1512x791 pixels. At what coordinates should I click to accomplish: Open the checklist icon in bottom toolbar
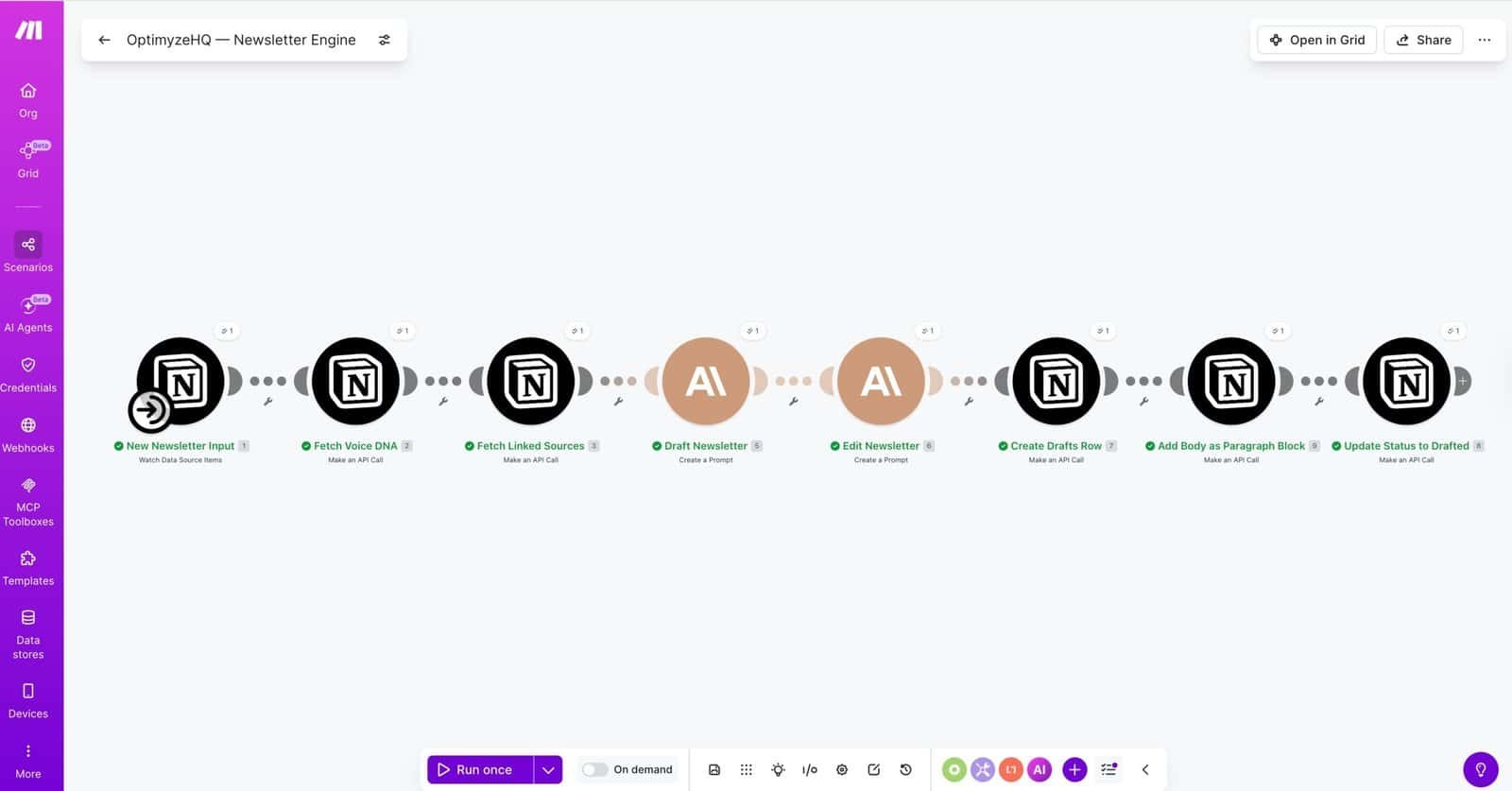click(1108, 769)
